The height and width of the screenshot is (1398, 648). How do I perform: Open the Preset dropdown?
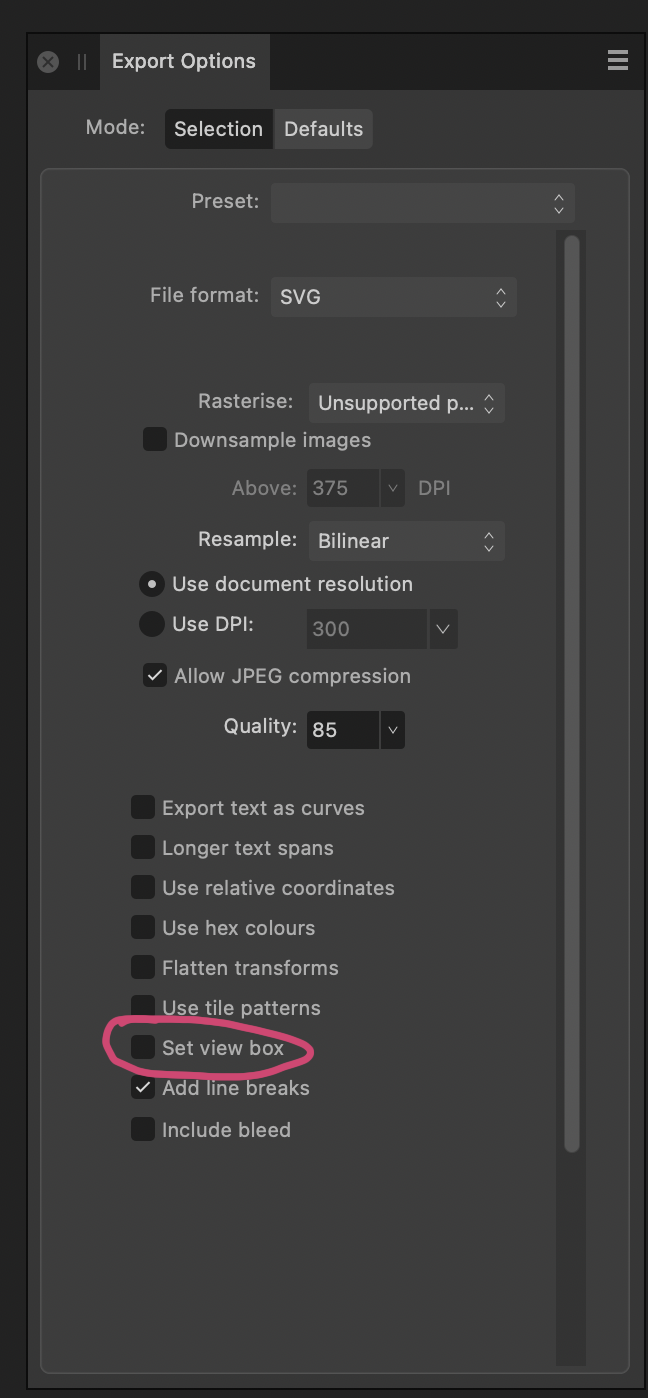point(422,203)
